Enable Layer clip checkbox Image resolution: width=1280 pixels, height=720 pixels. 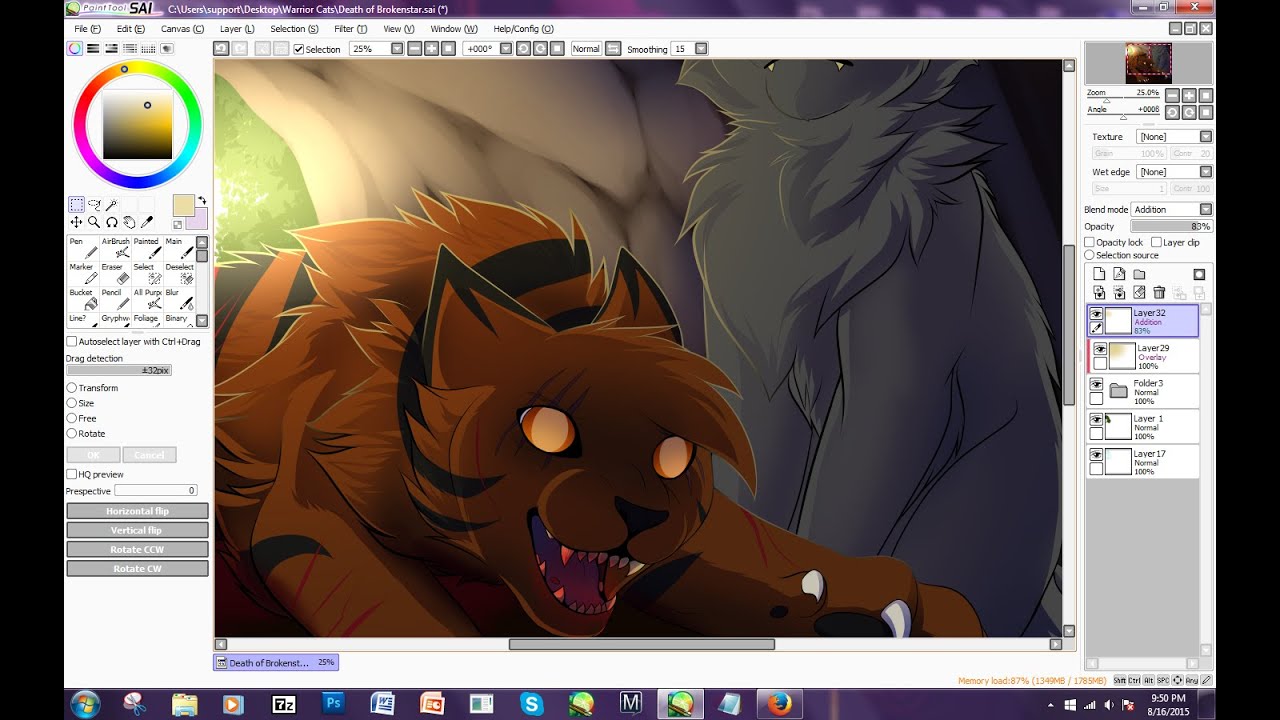[1156, 242]
